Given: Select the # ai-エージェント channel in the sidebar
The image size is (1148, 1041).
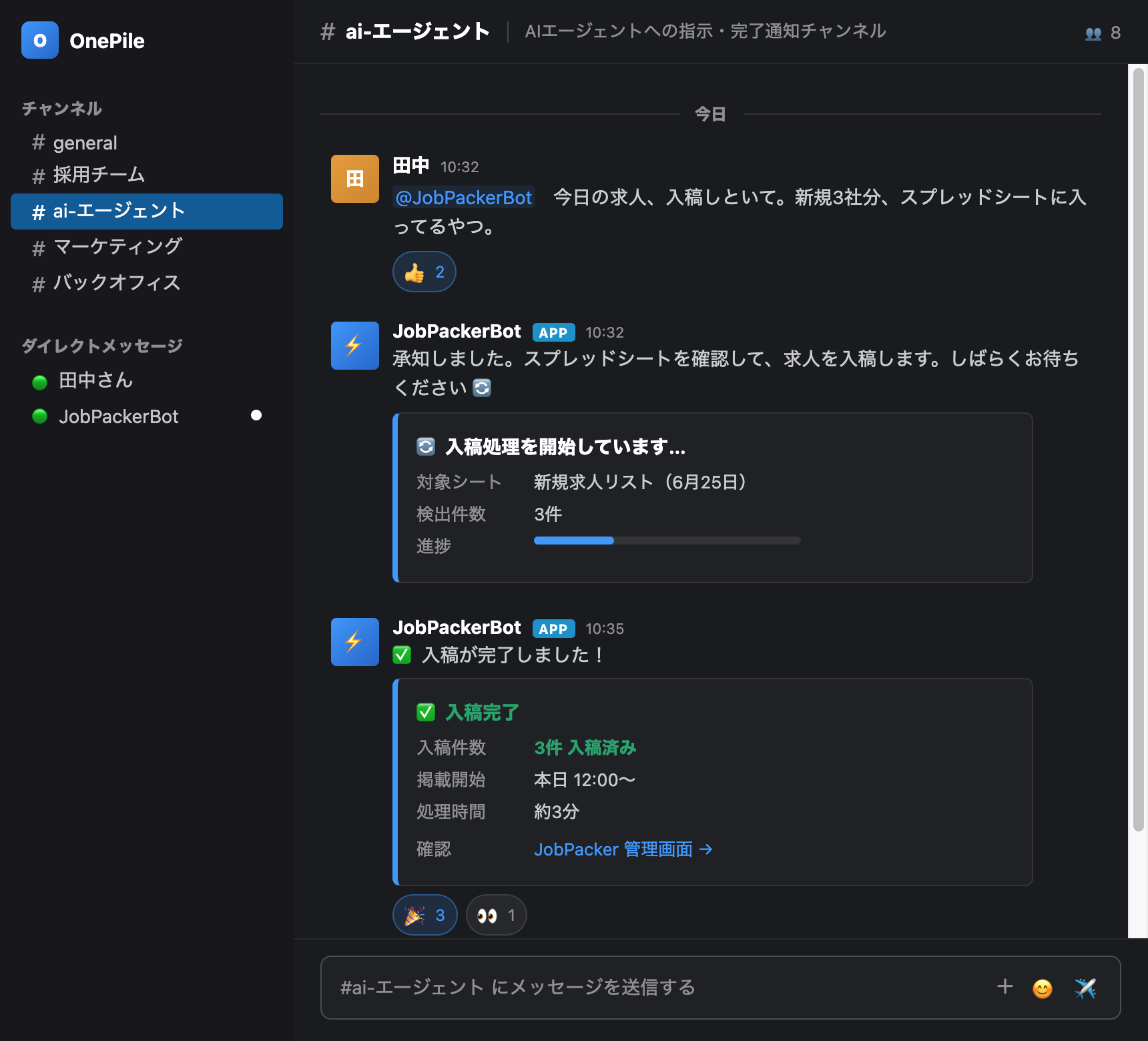Looking at the screenshot, I should pyautogui.click(x=147, y=212).
